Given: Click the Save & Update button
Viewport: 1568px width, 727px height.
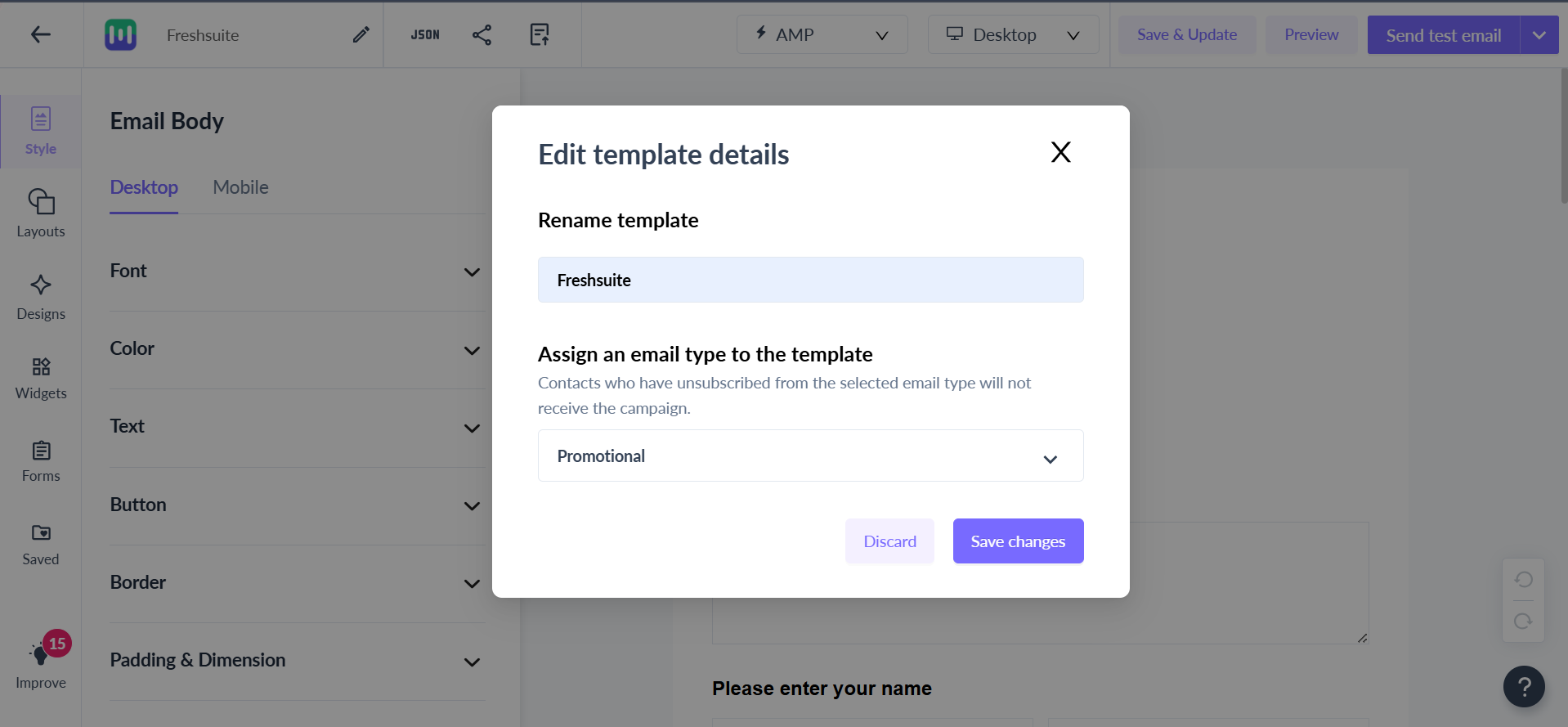Looking at the screenshot, I should point(1186,34).
